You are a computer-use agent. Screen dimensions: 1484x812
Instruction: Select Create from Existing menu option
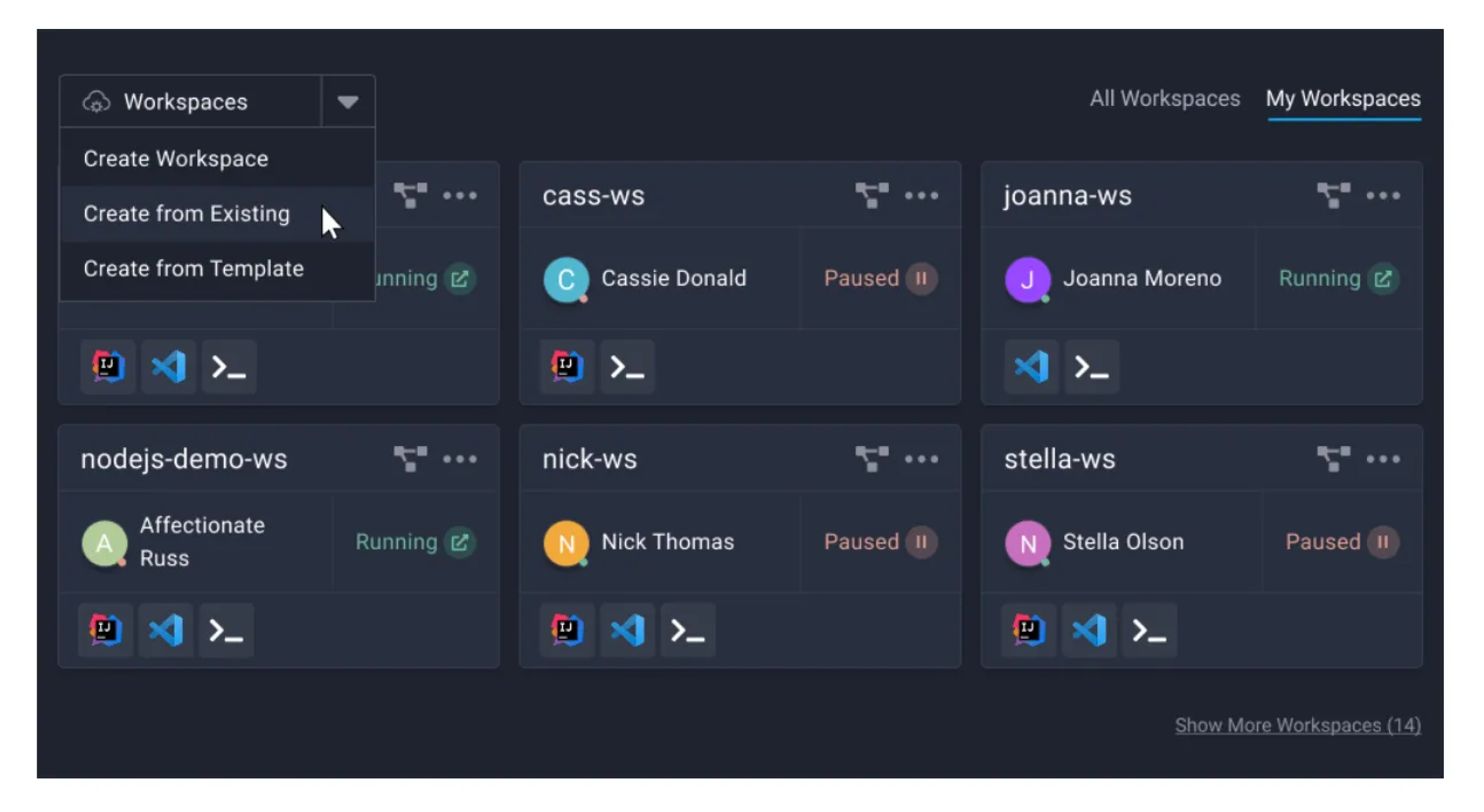click(187, 214)
